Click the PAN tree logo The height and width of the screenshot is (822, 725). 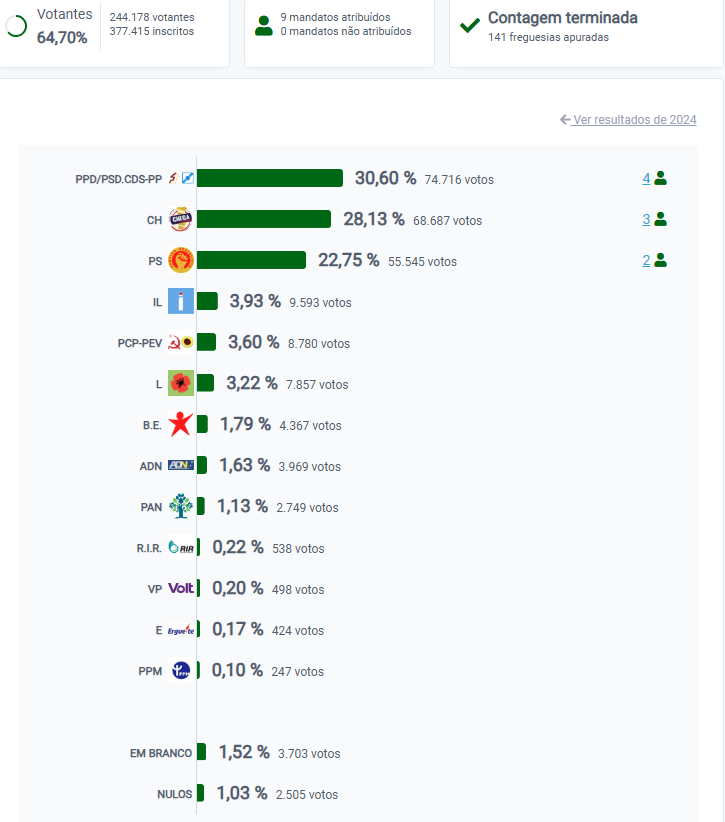coord(180,506)
